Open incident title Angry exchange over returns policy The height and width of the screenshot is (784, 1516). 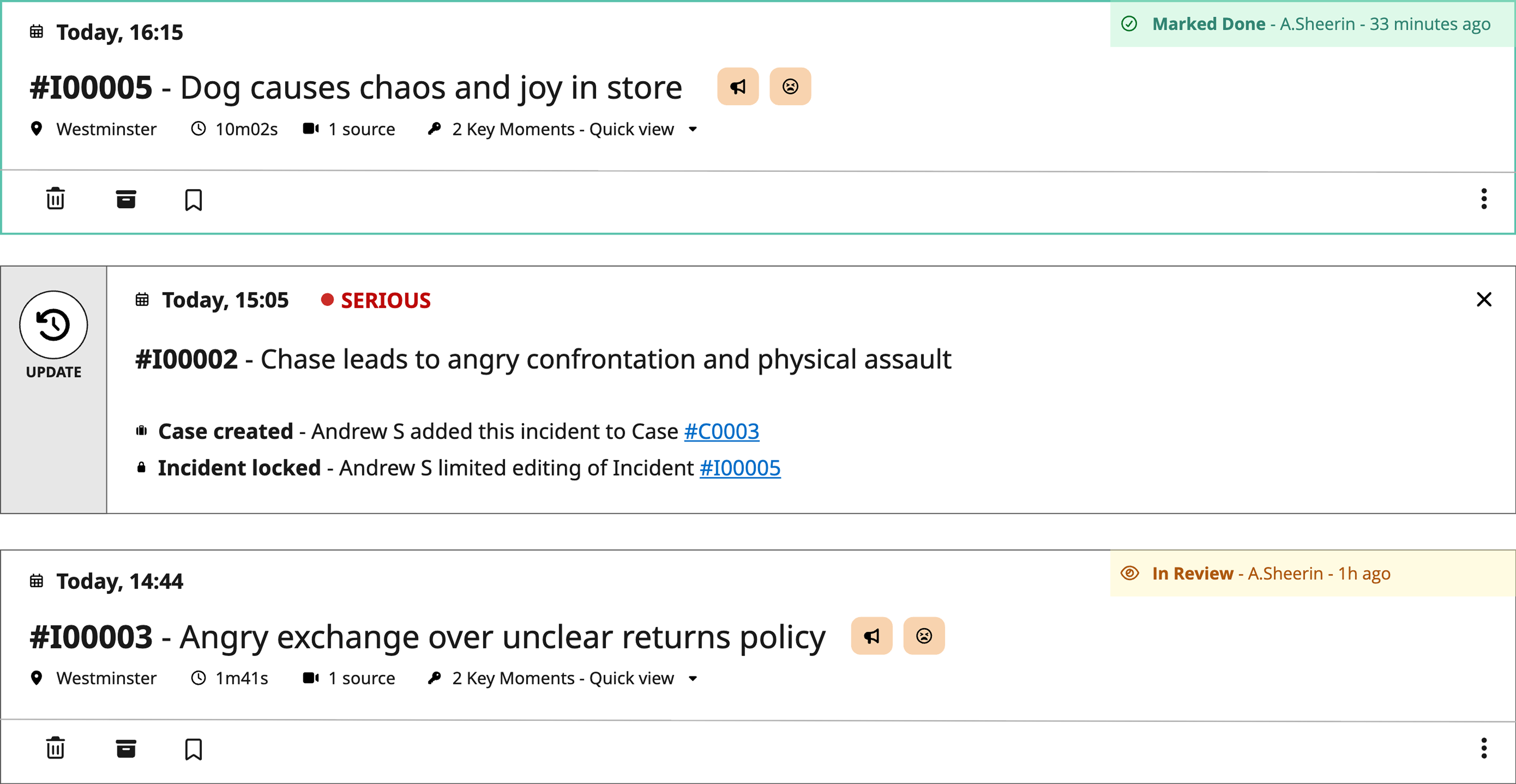pyautogui.click(x=428, y=637)
